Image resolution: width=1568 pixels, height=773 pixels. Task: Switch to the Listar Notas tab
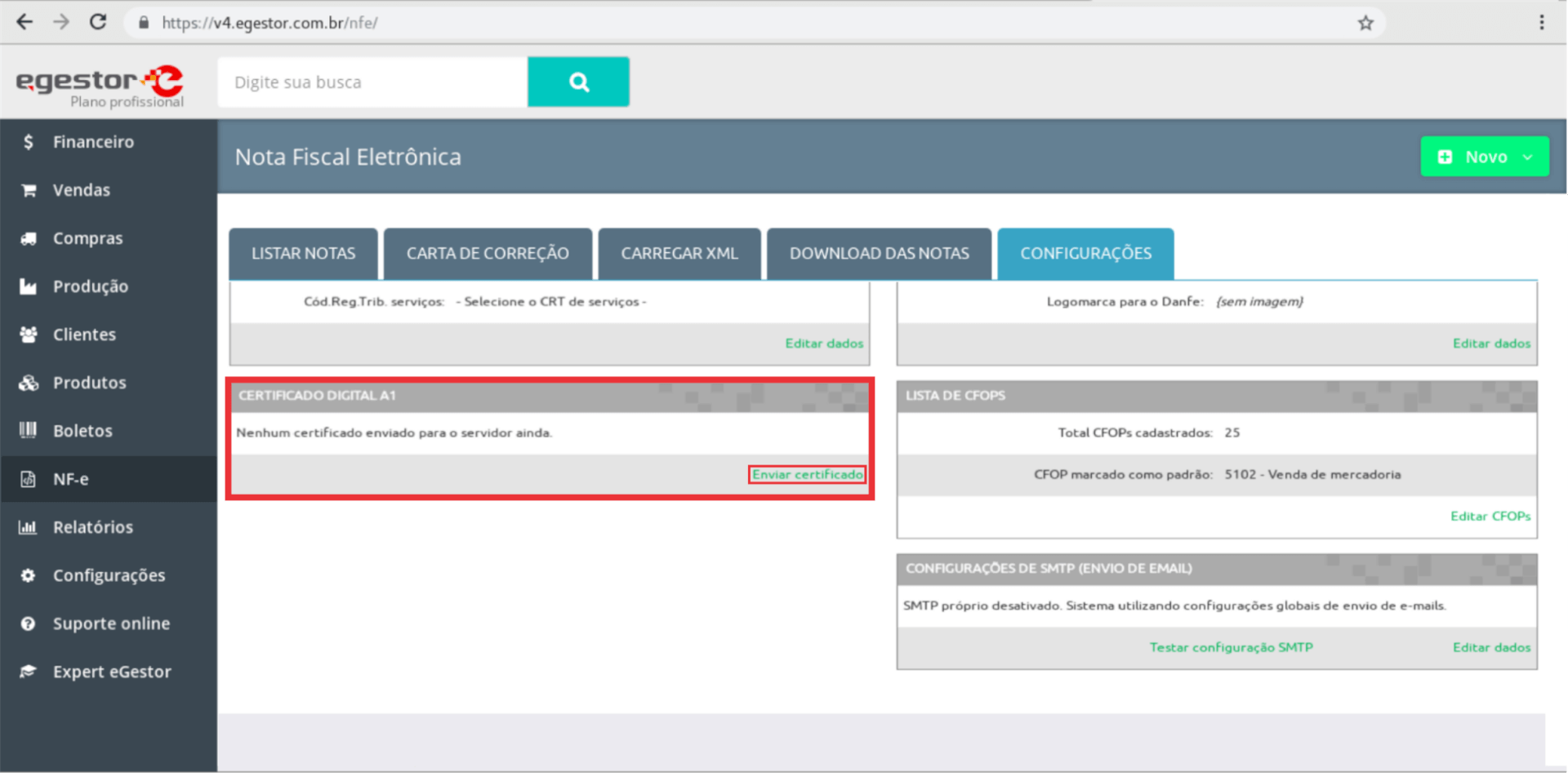303,254
